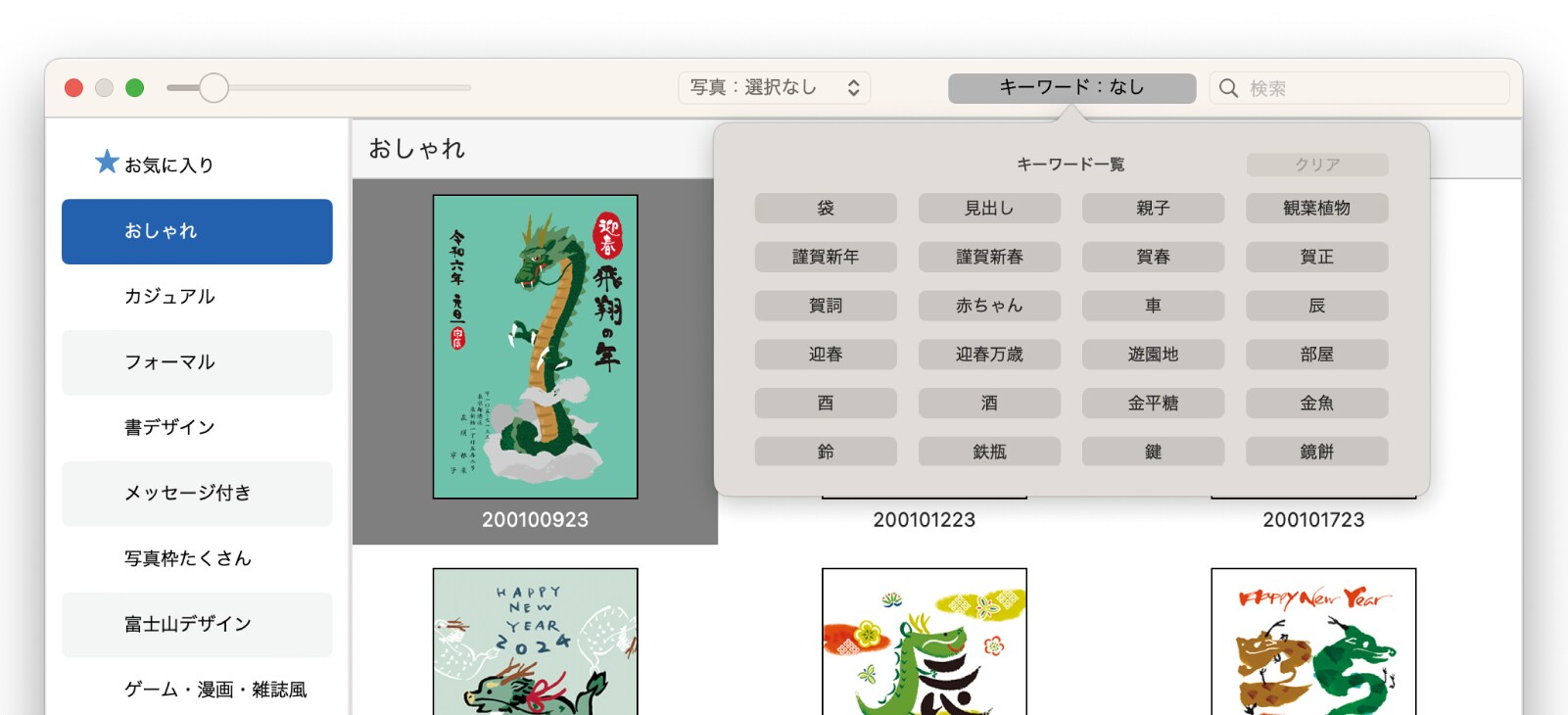Click the 200101223 card label
This screenshot has height=715, width=1568.
(x=925, y=520)
